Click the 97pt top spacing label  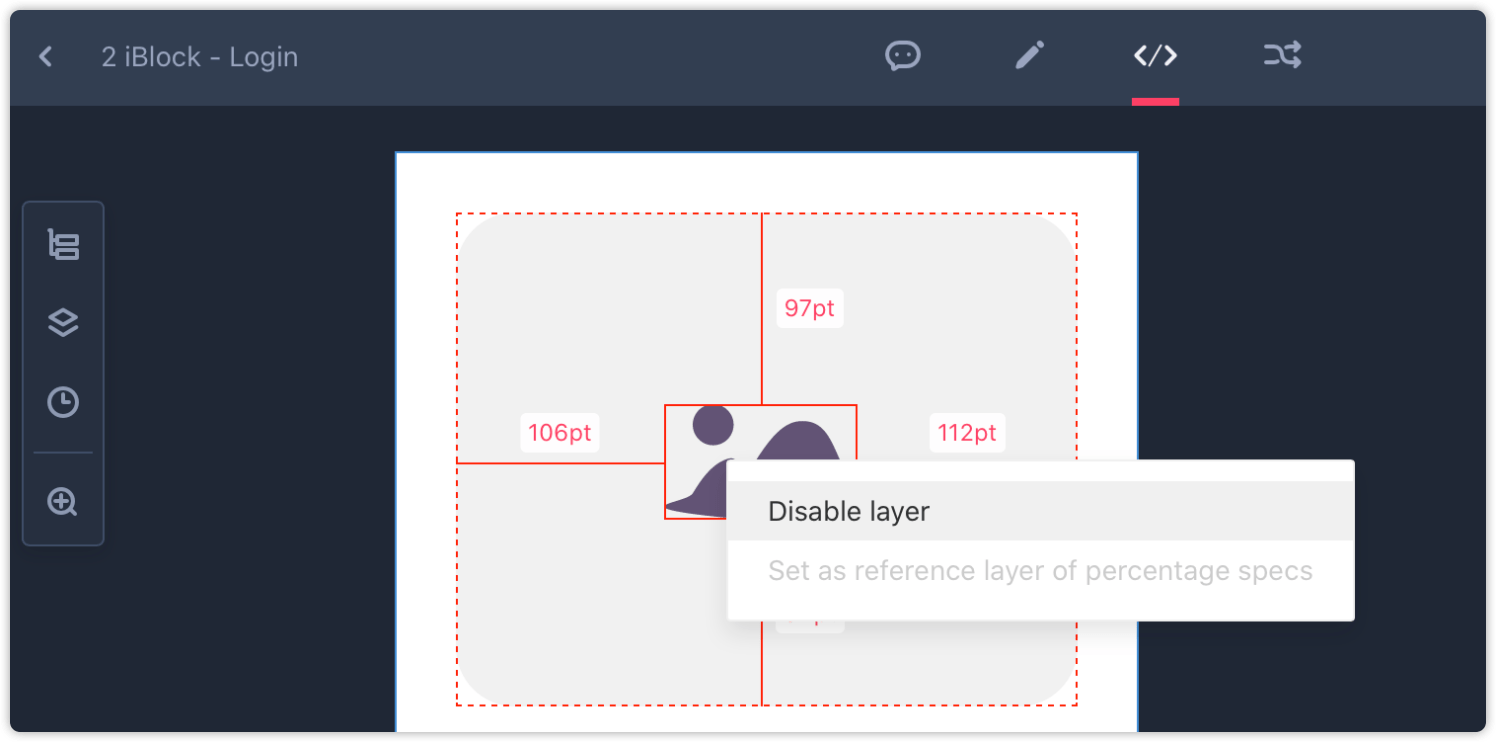pyautogui.click(x=809, y=308)
